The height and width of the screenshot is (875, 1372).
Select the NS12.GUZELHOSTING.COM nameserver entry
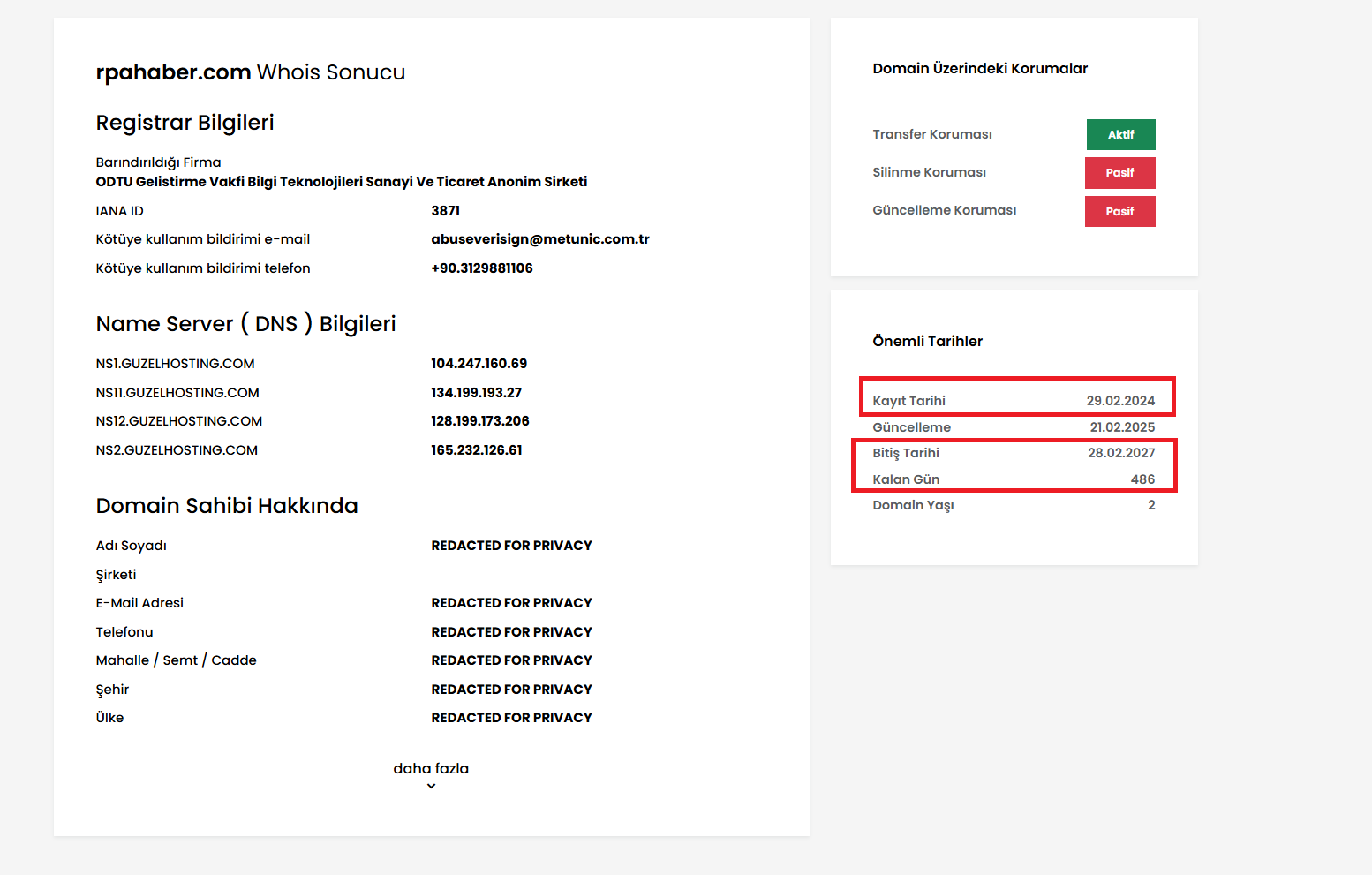coord(178,421)
